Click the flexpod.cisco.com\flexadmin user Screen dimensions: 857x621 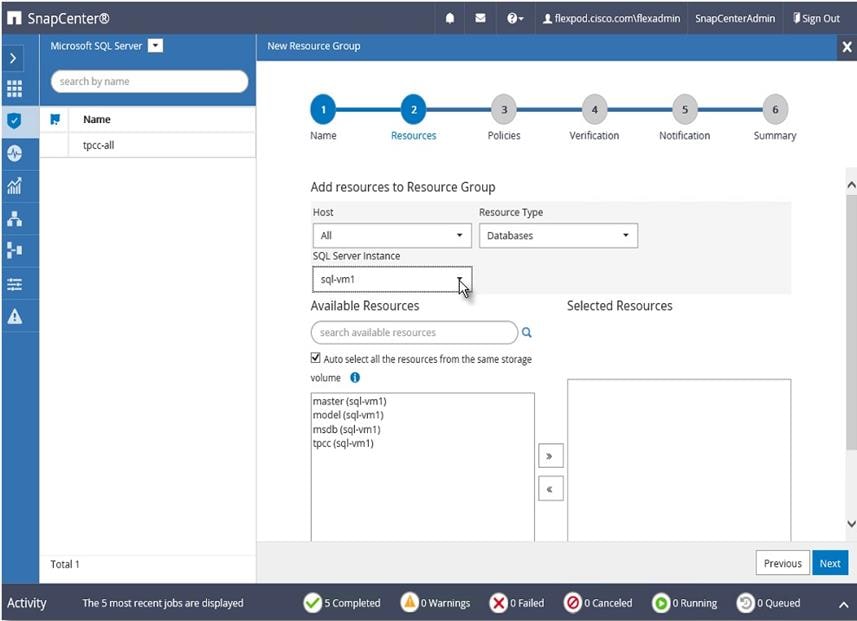click(612, 19)
